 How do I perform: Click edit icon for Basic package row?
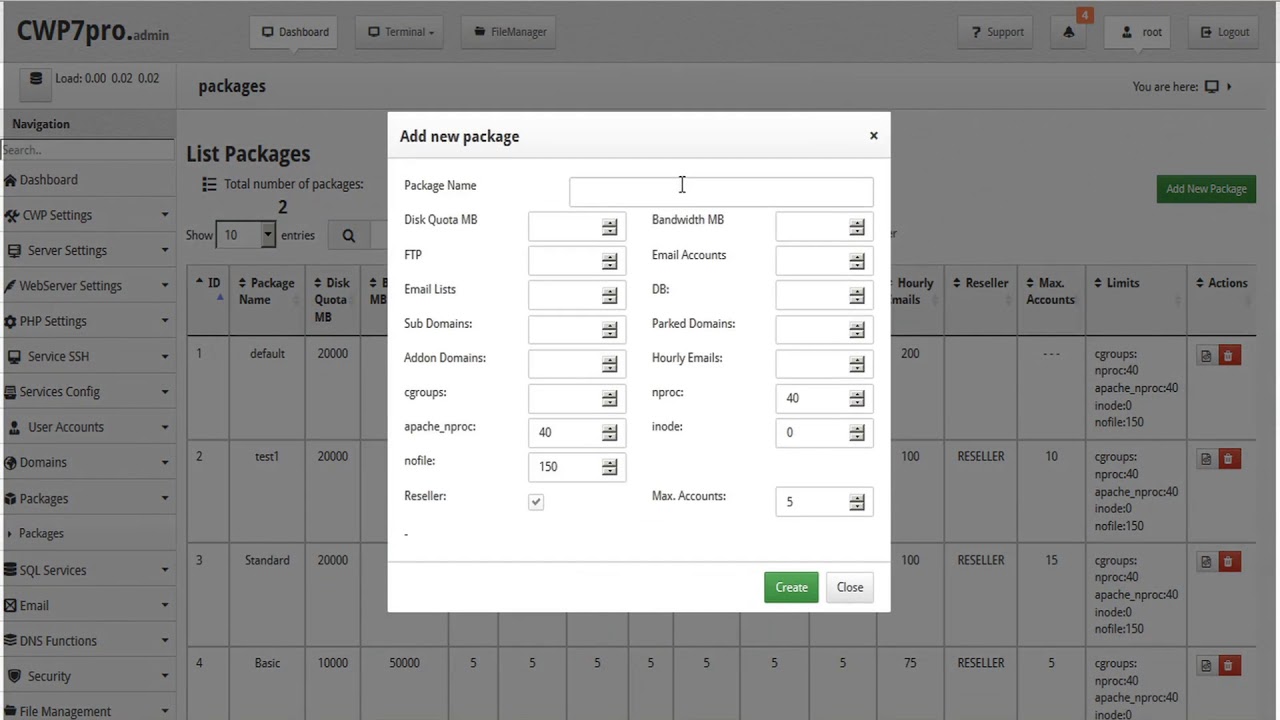click(x=1206, y=665)
